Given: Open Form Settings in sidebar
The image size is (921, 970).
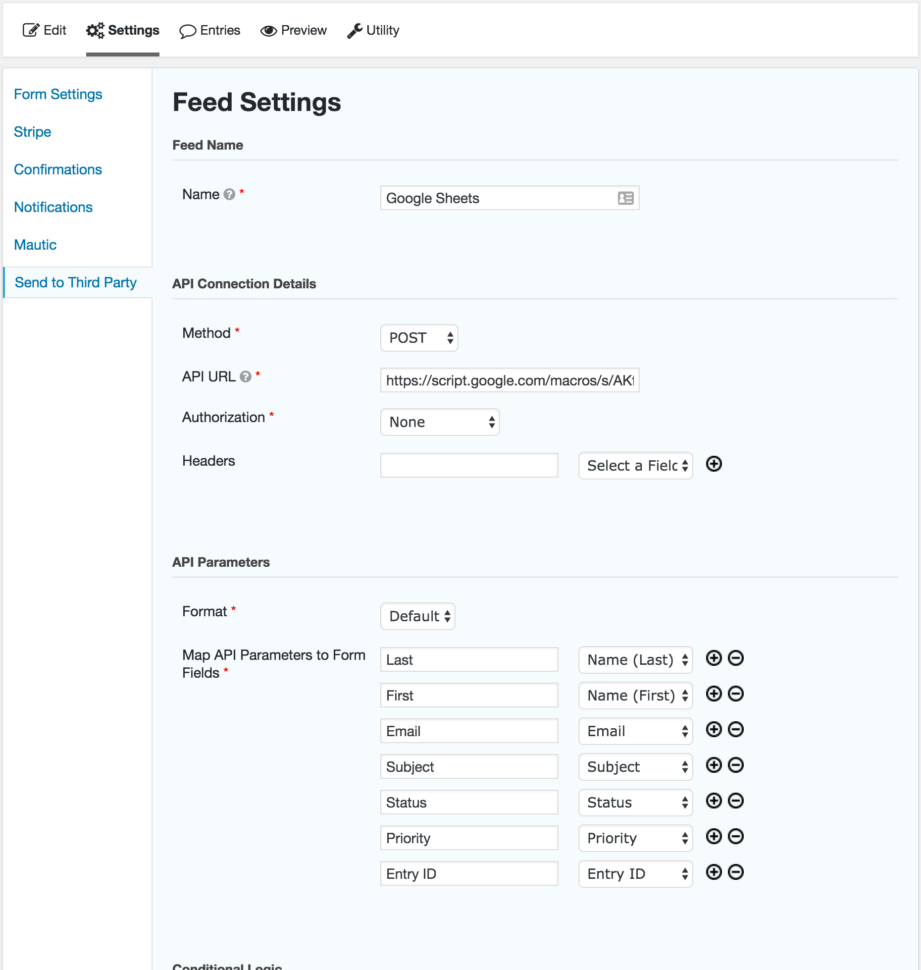Looking at the screenshot, I should pos(58,94).
